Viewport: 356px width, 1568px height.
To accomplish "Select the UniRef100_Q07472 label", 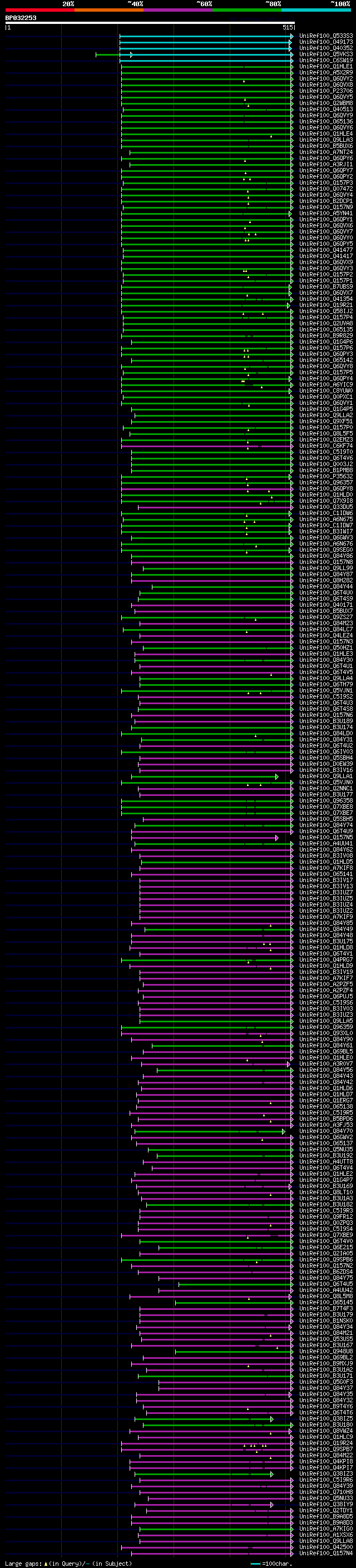I will tap(326, 189).
